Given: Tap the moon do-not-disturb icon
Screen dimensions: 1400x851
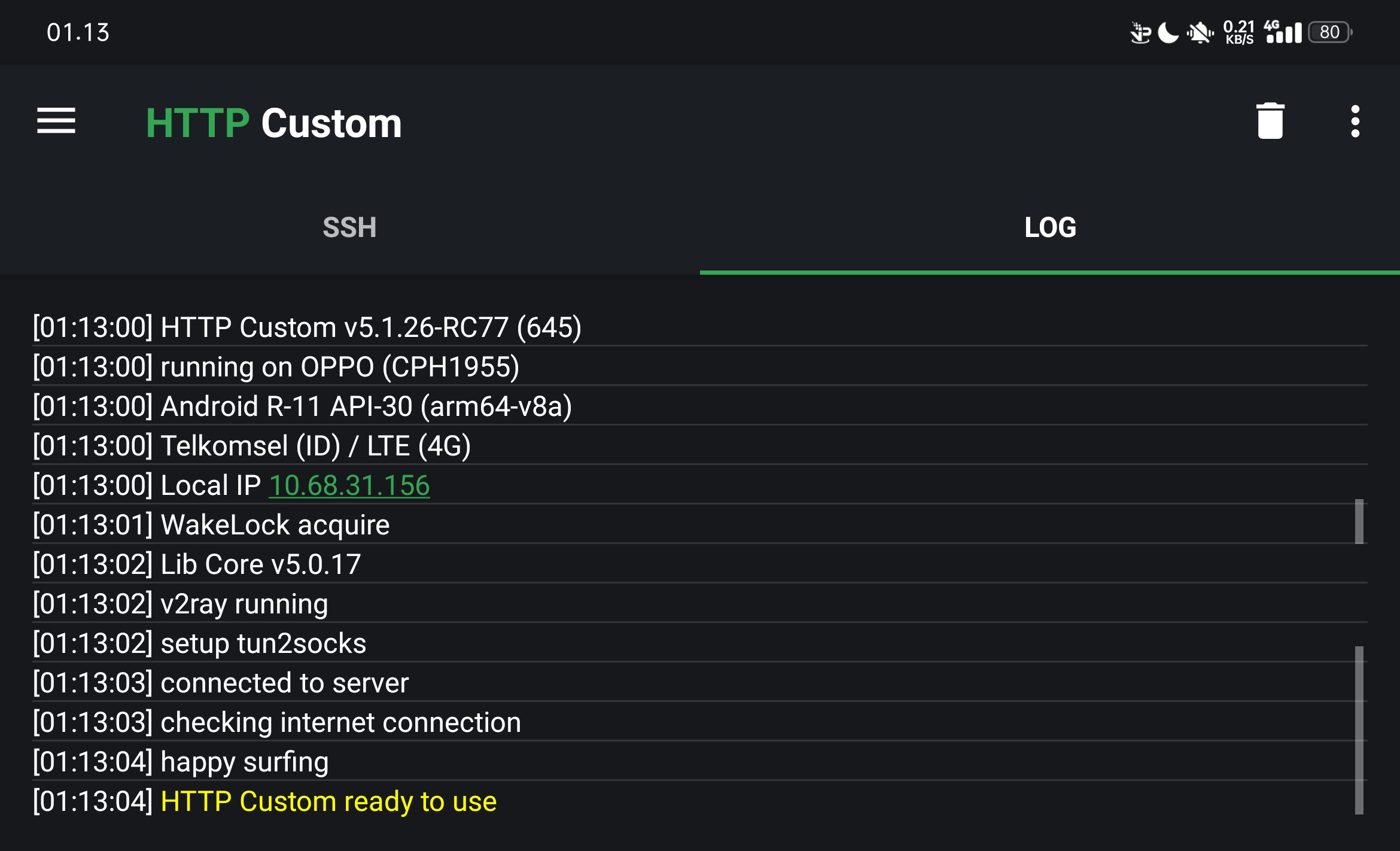Looking at the screenshot, I should 1167,32.
